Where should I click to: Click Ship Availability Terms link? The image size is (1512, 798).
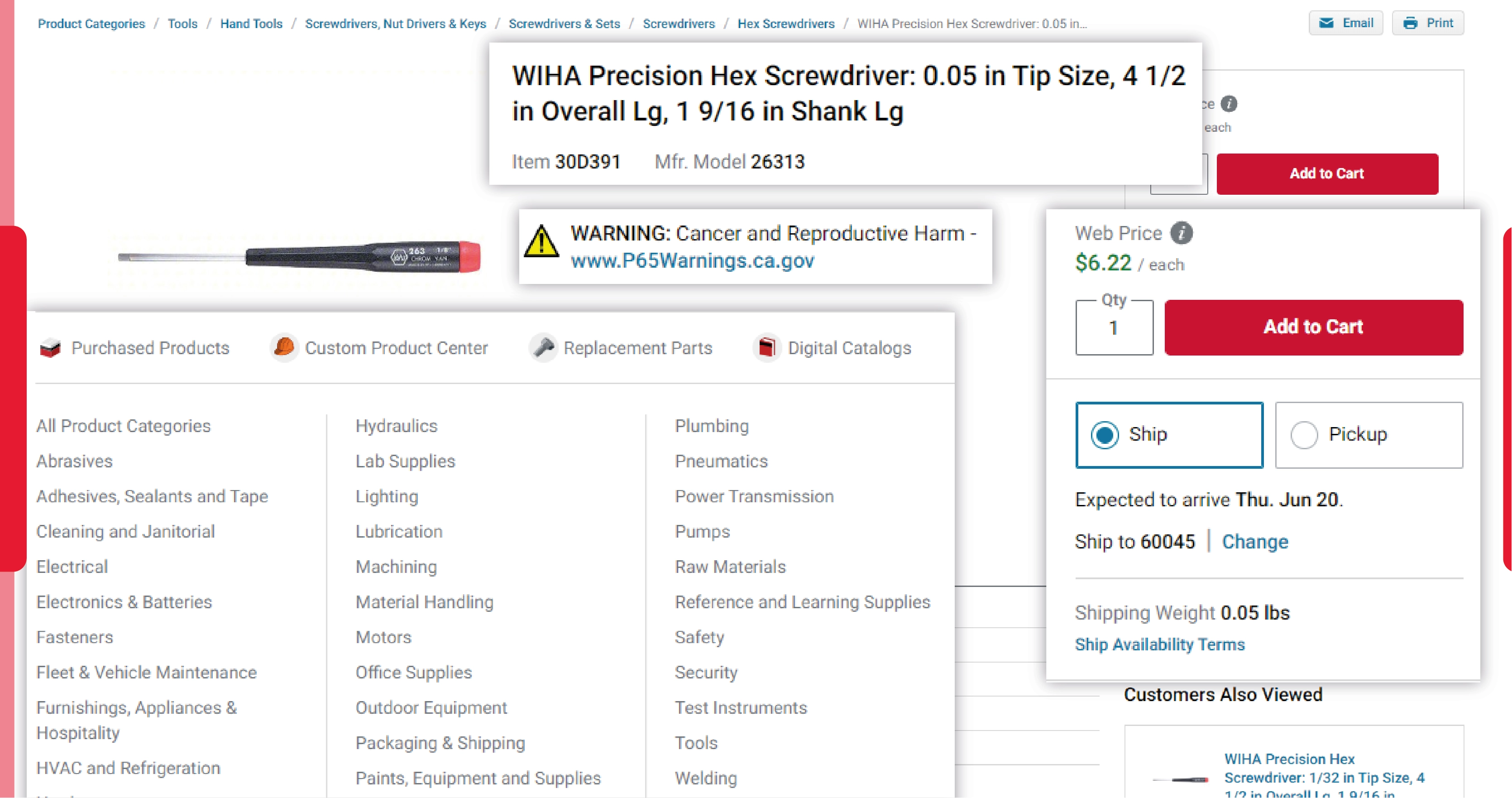click(x=1159, y=644)
